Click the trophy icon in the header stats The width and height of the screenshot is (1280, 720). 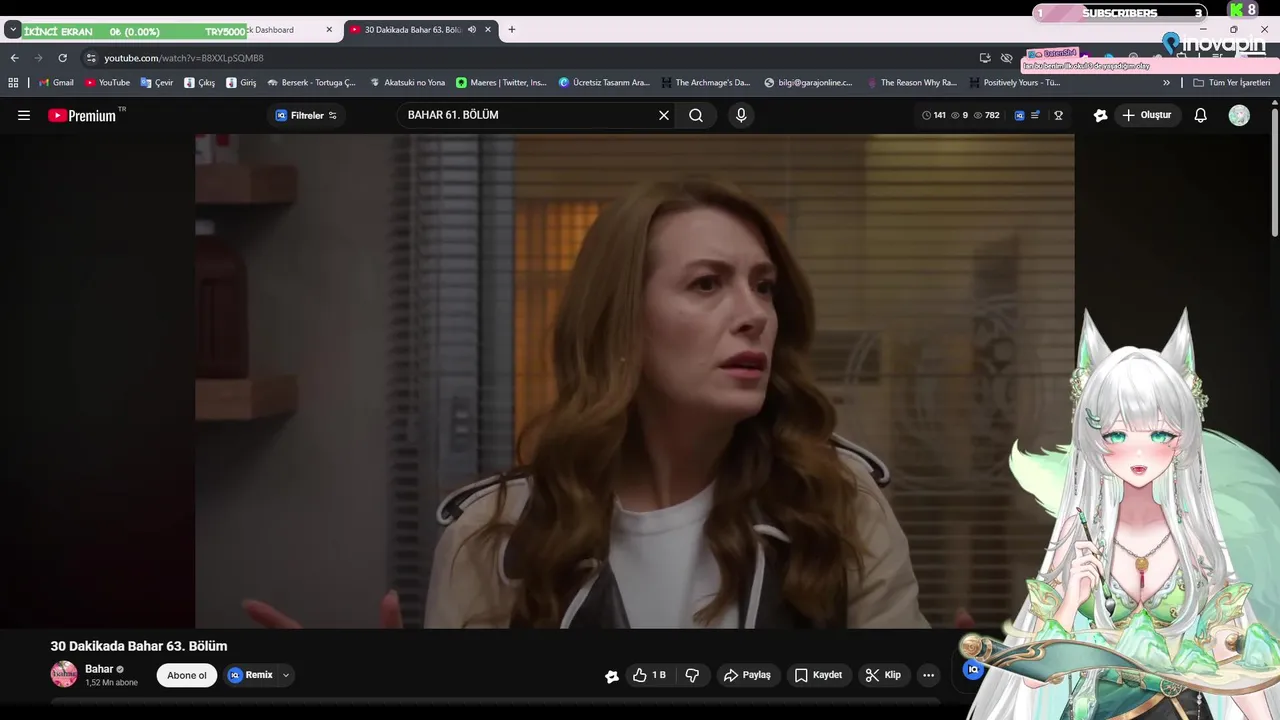click(1058, 115)
